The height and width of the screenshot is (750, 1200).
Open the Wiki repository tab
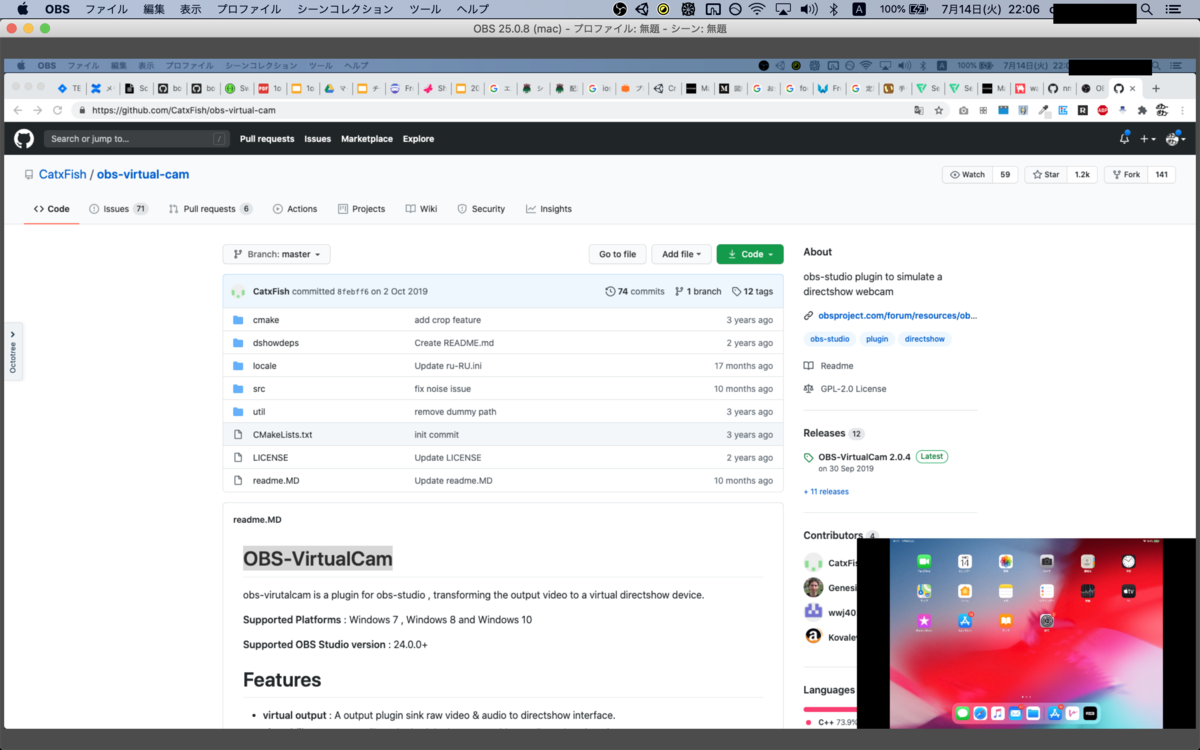(x=421, y=209)
